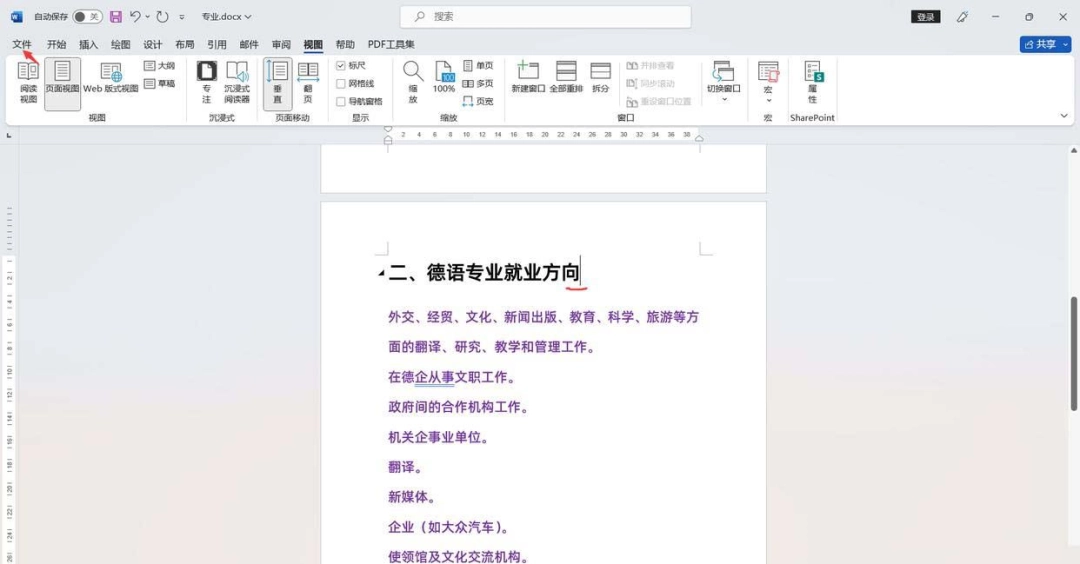Screen dimensions: 1080x564
Task: Click 全部重排 Arrange All
Action: tap(566, 78)
